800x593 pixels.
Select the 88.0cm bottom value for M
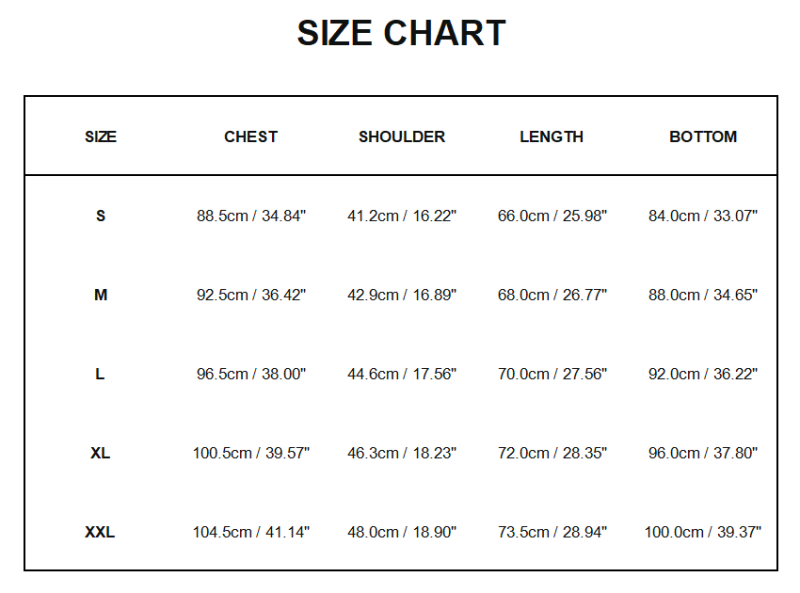click(703, 295)
